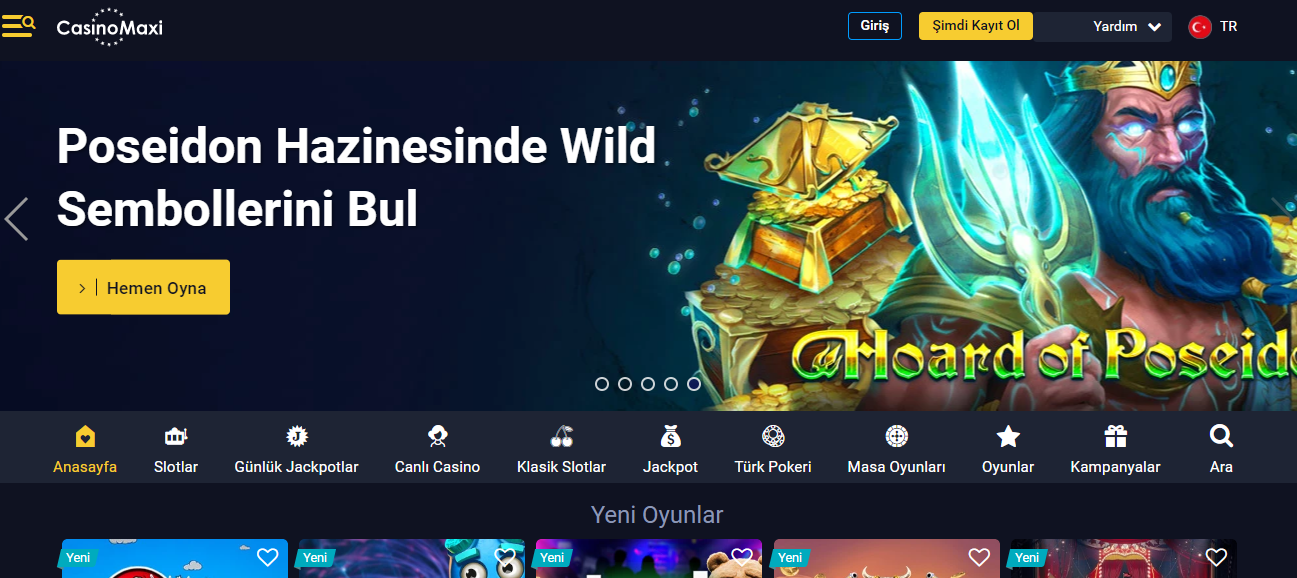Toggle heart on second new game tile
Screen dimensions: 1297x578
coord(505,557)
